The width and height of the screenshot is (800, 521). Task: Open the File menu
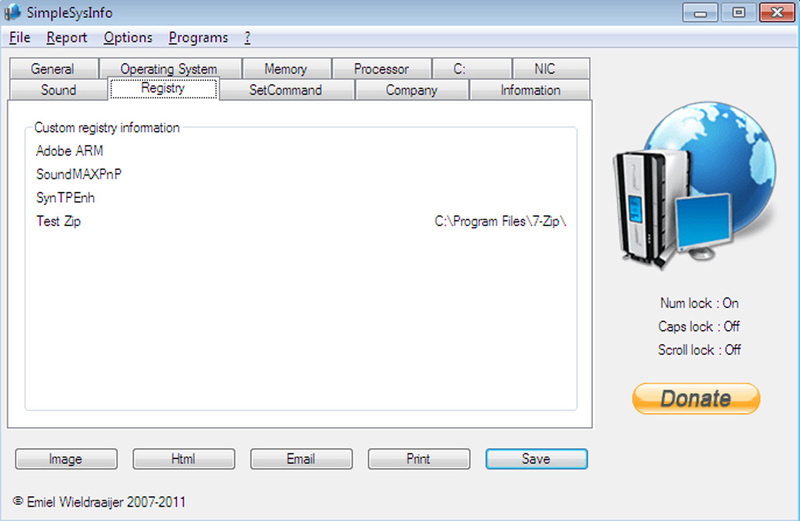(19, 38)
